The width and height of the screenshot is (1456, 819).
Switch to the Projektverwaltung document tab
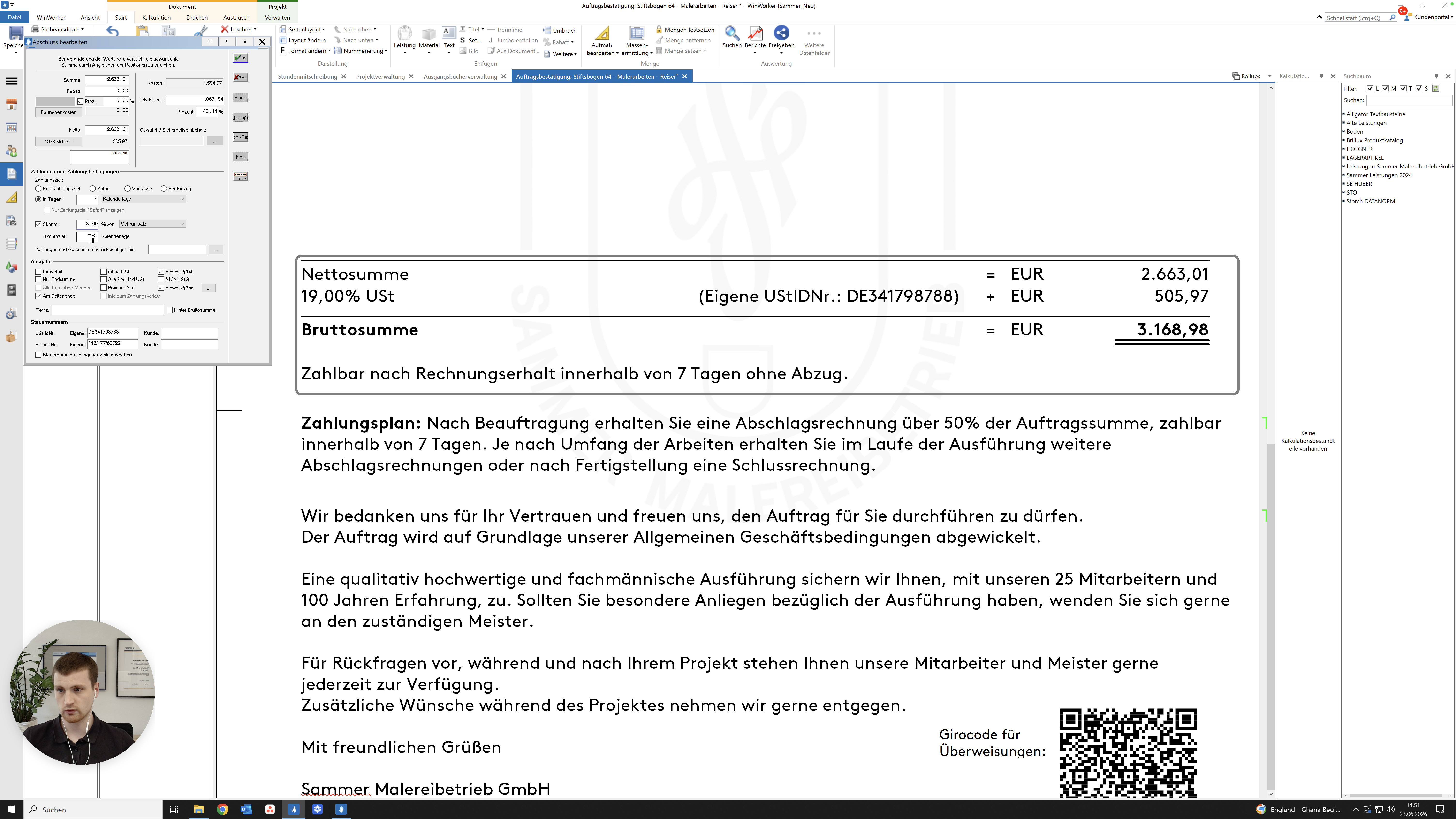pos(380,76)
